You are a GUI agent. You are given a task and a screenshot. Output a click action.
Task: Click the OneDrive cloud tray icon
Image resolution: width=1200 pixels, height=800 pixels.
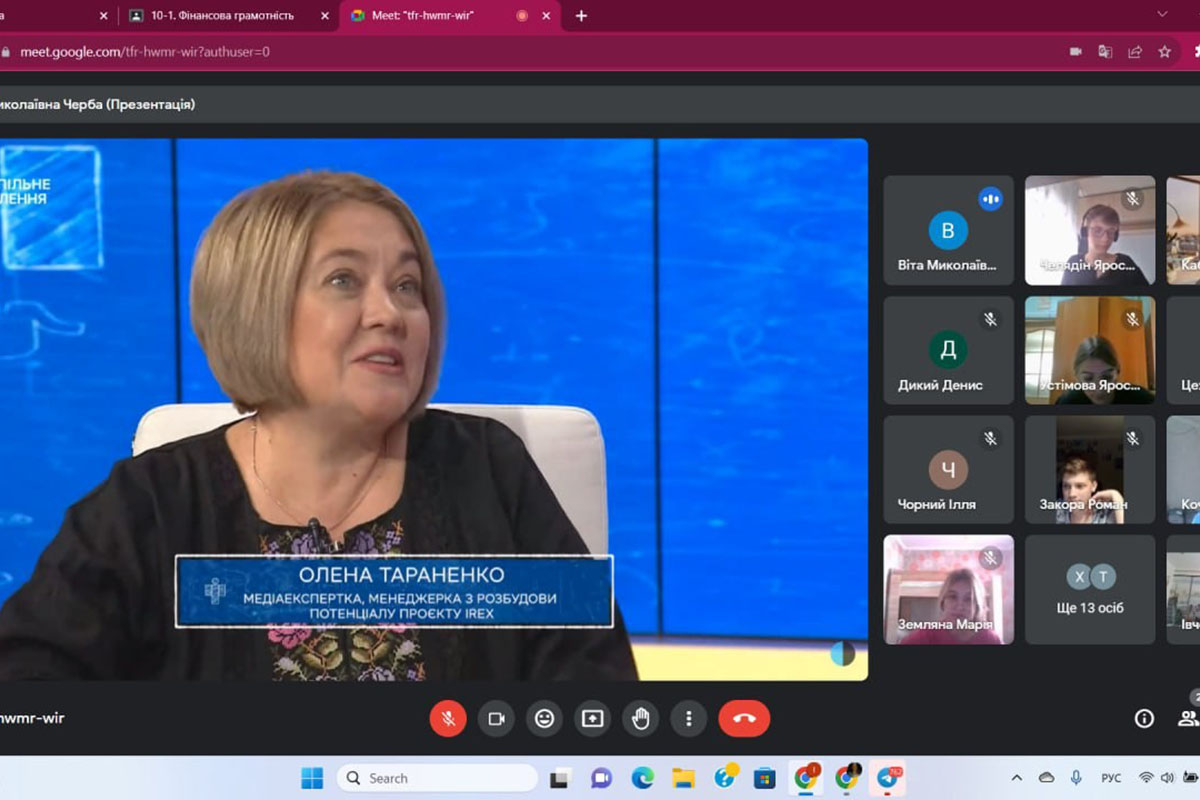[x=1047, y=778]
